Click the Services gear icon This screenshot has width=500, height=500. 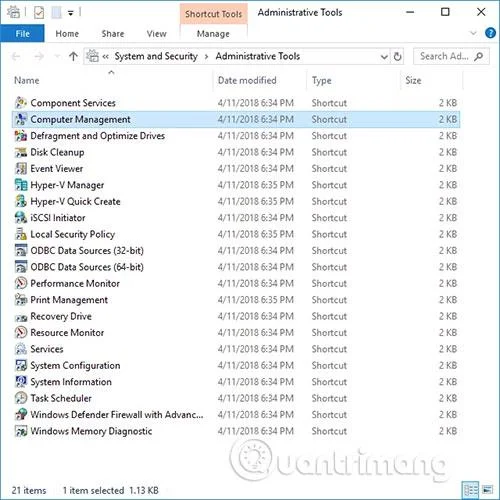click(x=21, y=349)
